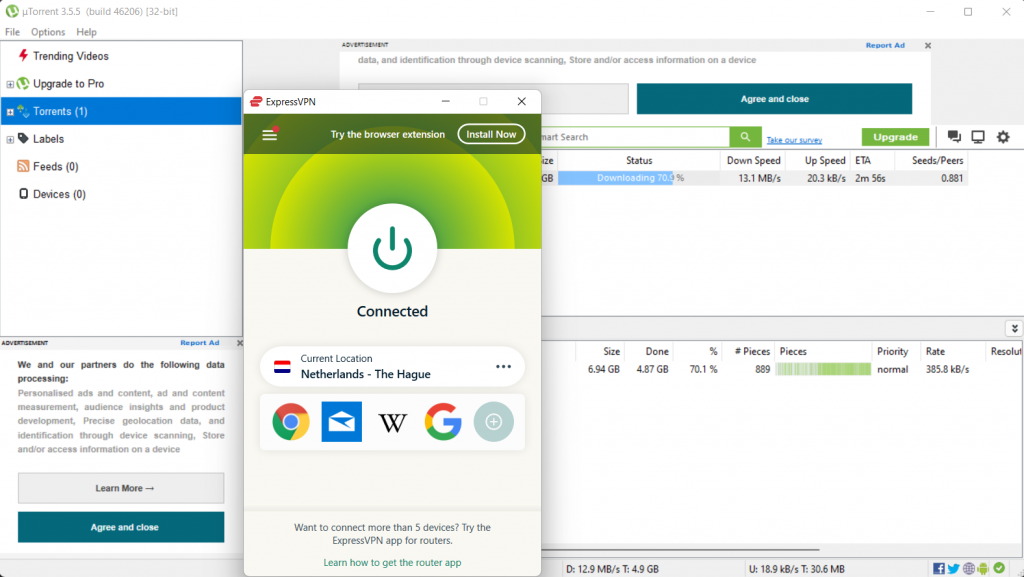The width and height of the screenshot is (1024, 577).
Task: Click Agree and close in top ad
Action: (775, 99)
